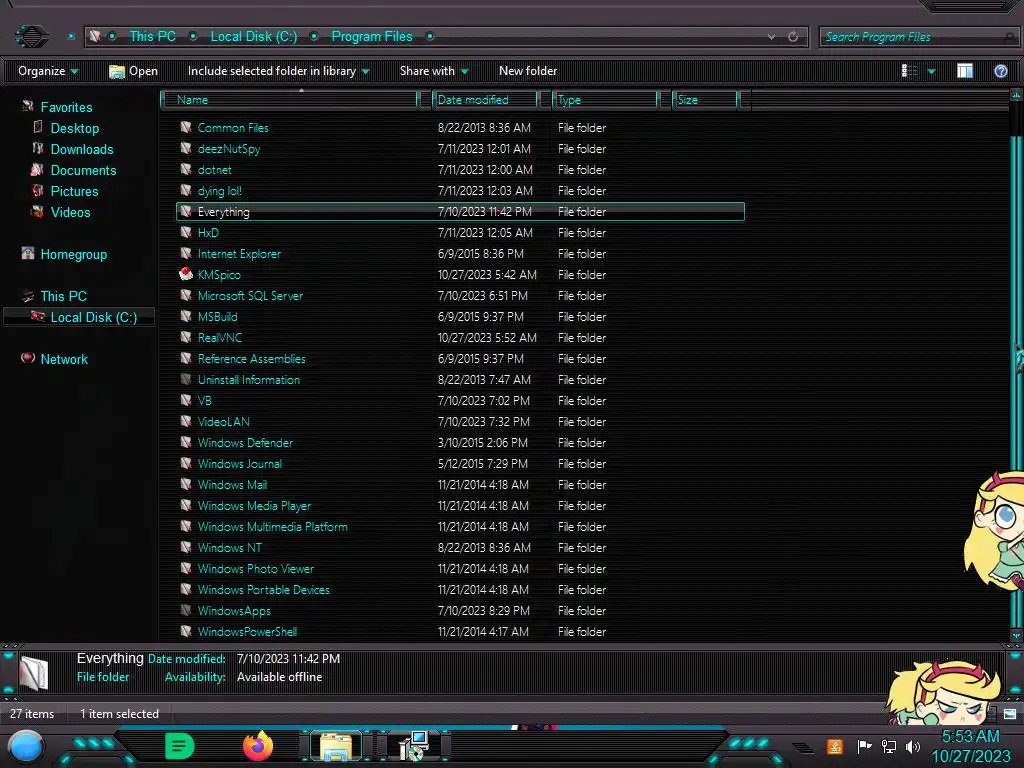The height and width of the screenshot is (768, 1024).
Task: Open the green notes app on taskbar
Action: click(x=180, y=746)
